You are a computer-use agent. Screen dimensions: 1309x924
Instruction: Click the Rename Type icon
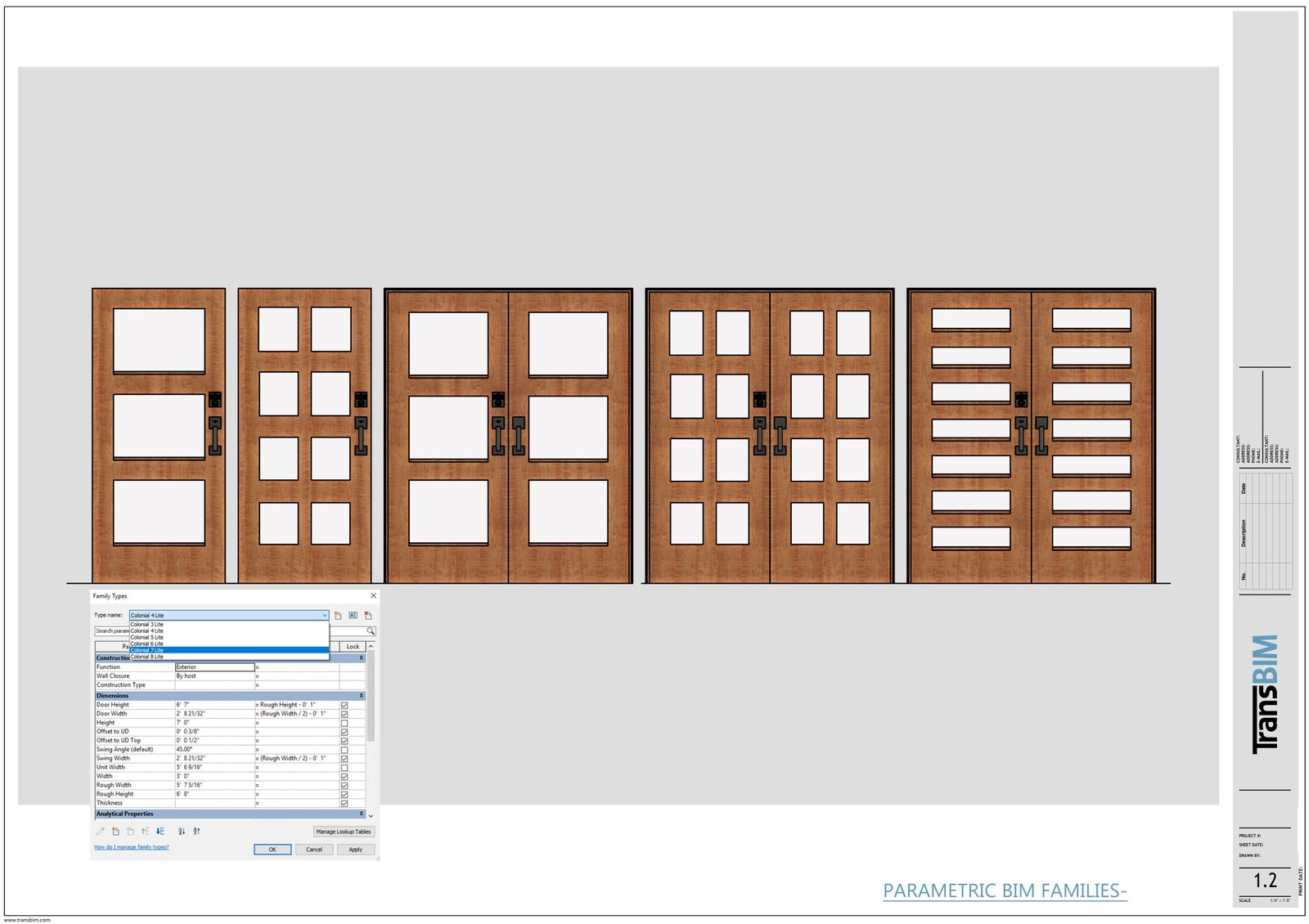coord(353,615)
